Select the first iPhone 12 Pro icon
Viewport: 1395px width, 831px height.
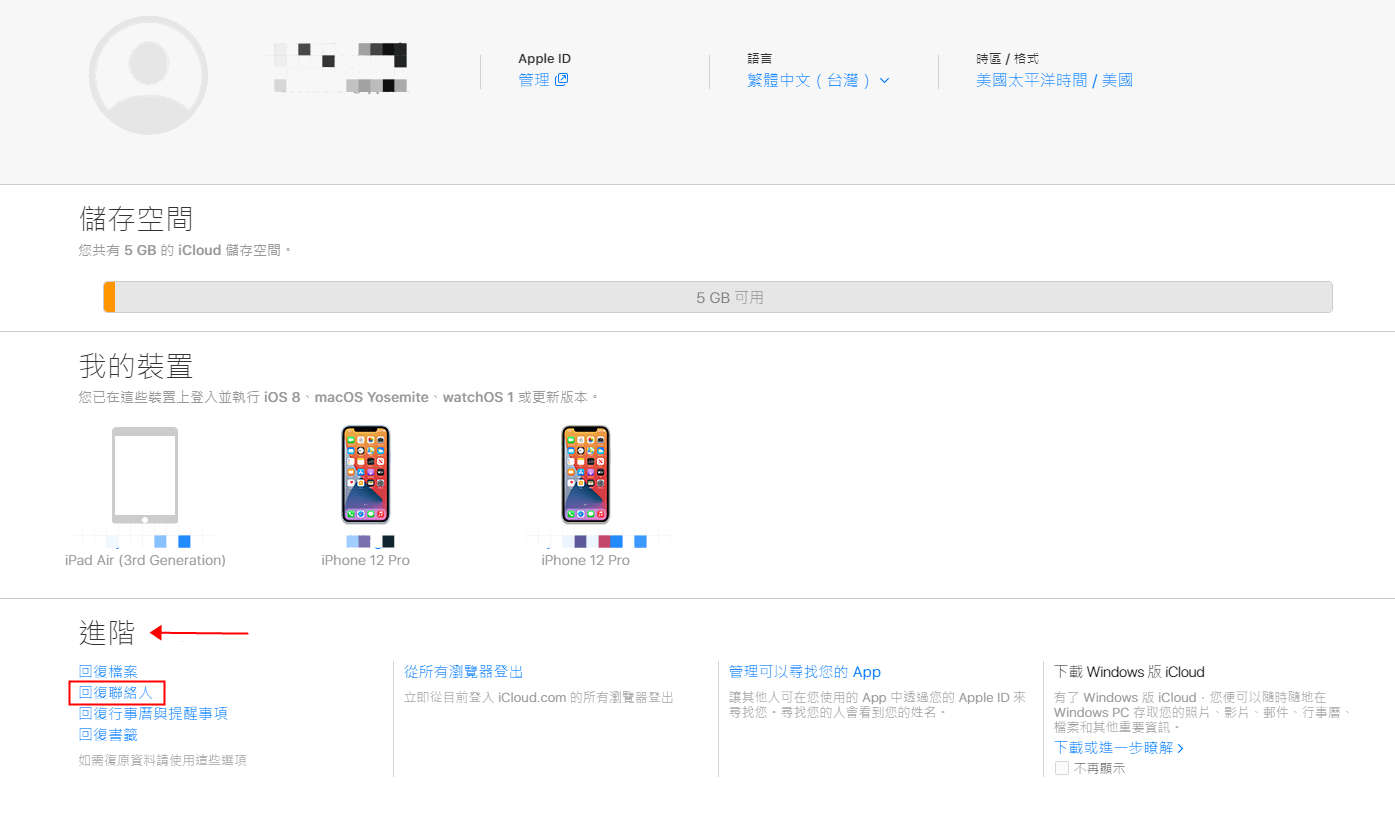coord(365,475)
